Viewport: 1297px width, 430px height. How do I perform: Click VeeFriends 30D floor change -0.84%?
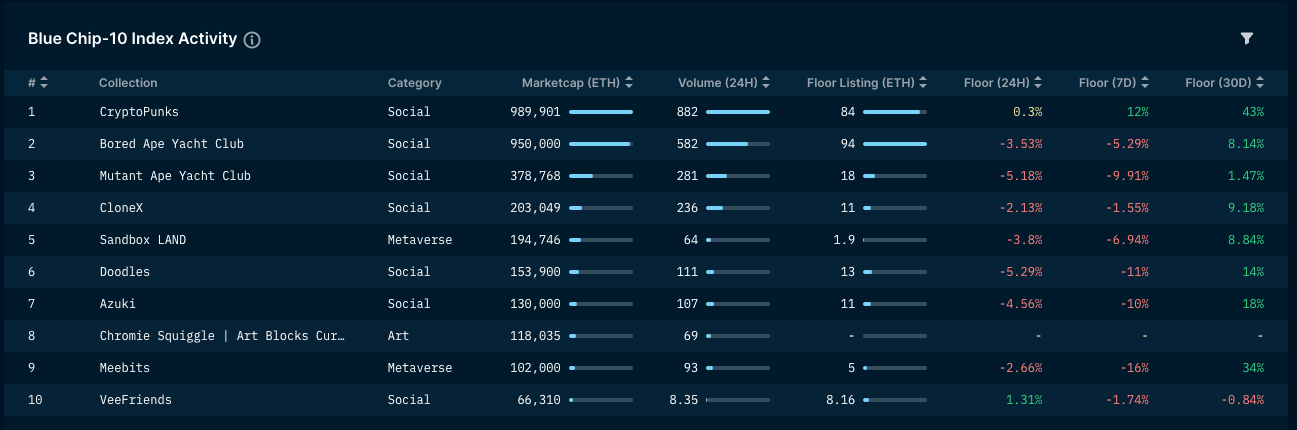click(x=1242, y=400)
